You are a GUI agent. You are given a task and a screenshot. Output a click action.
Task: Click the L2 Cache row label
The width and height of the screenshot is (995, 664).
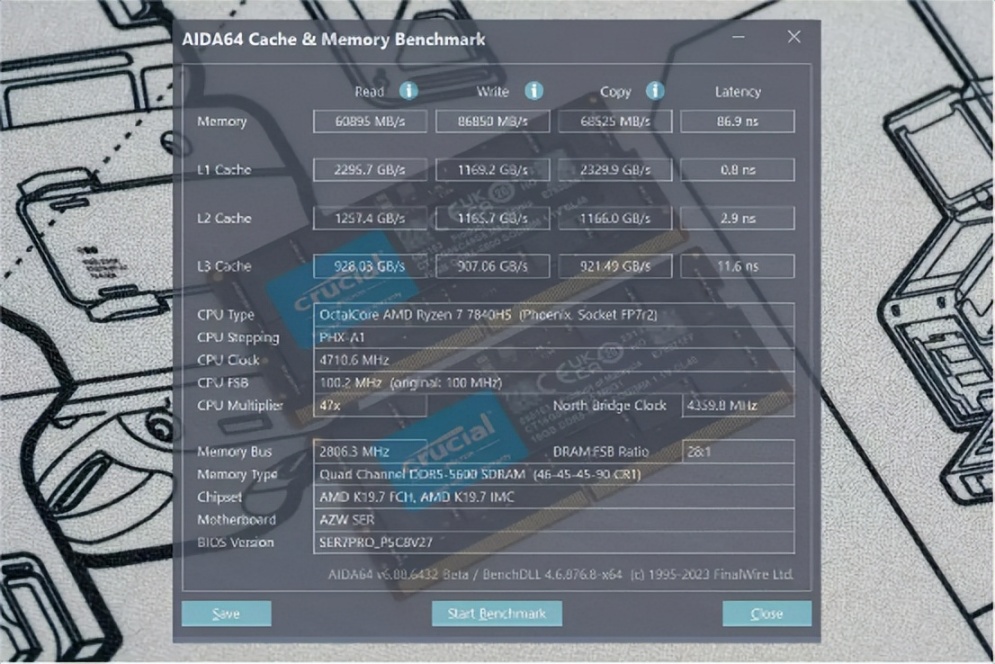click(x=224, y=218)
